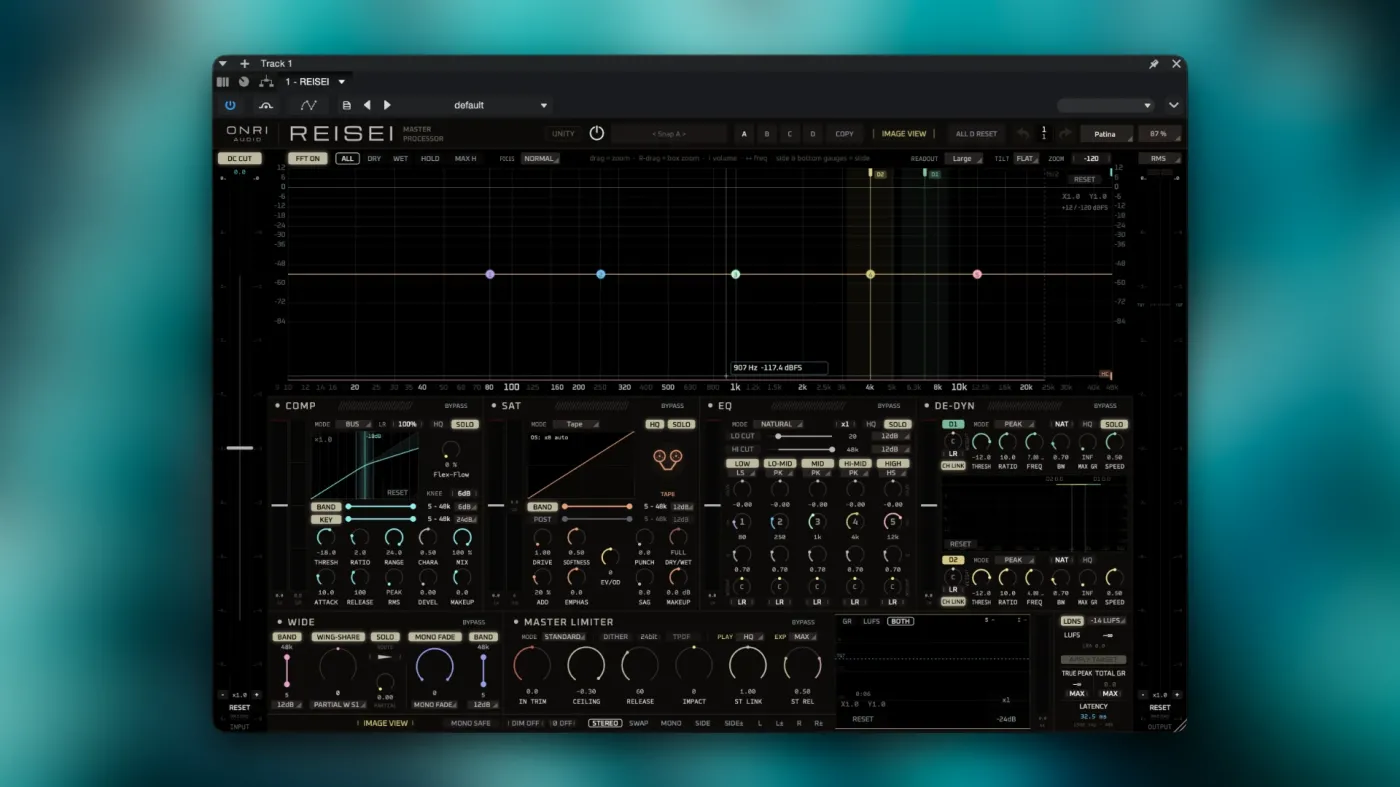Toggle the DC CUT button
The image size is (1400, 787).
pyautogui.click(x=240, y=159)
